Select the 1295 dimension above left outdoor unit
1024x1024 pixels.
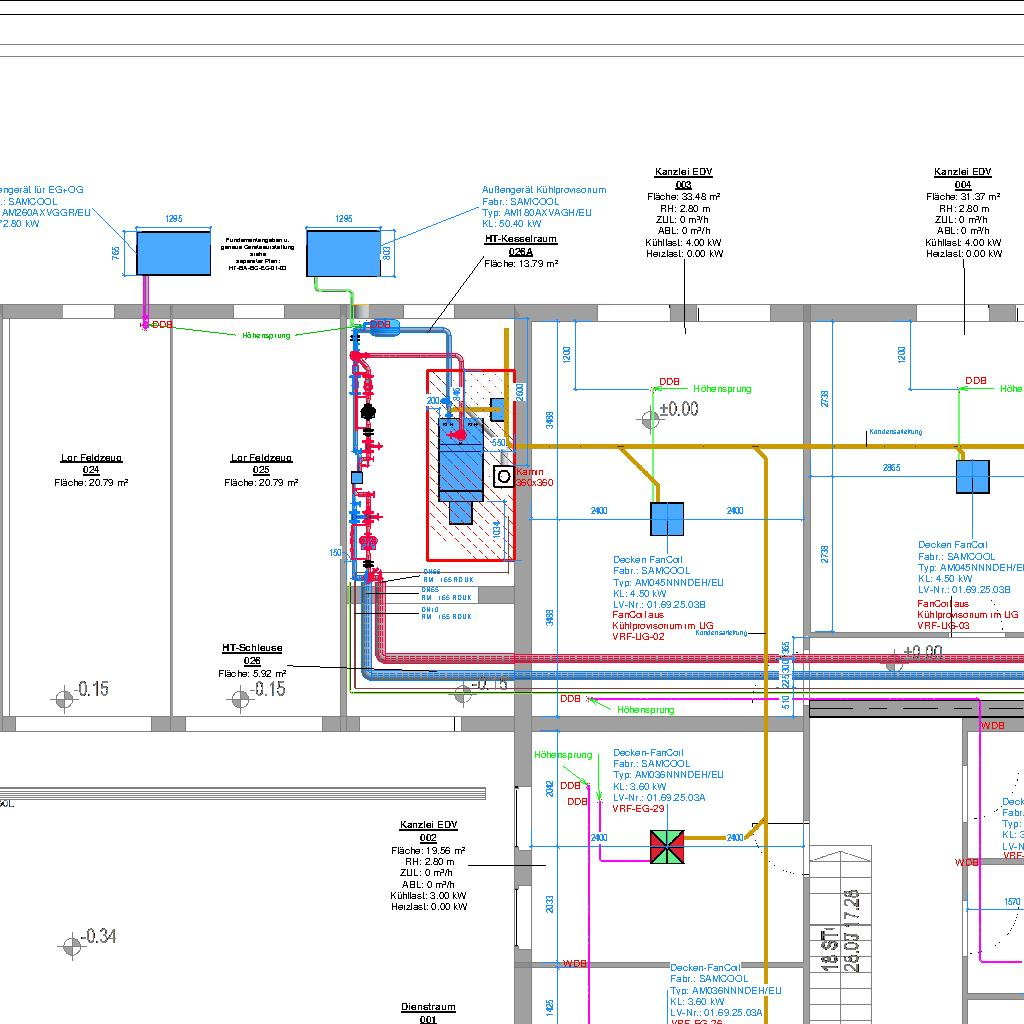pos(173,219)
